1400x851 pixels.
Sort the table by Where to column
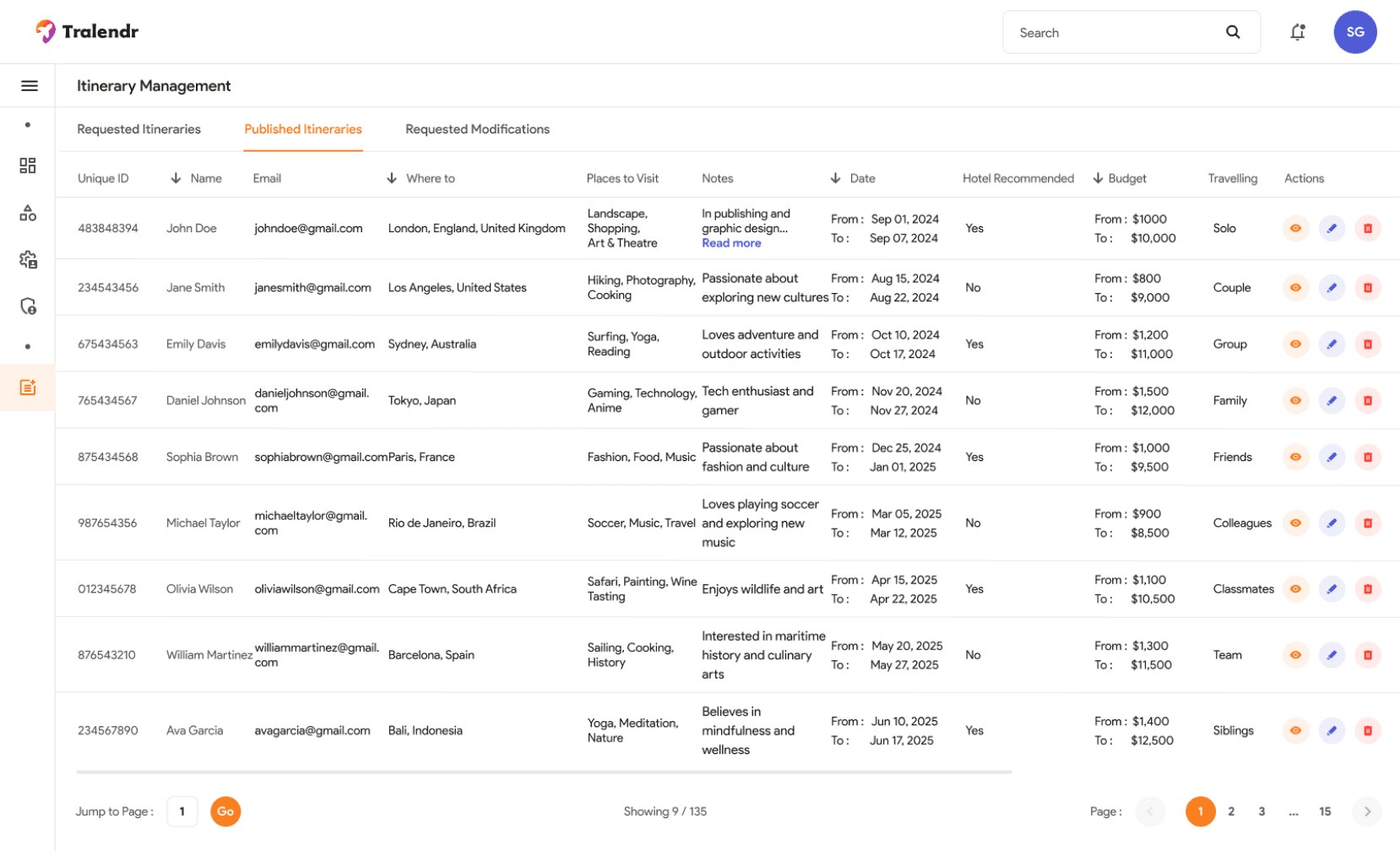tap(392, 178)
